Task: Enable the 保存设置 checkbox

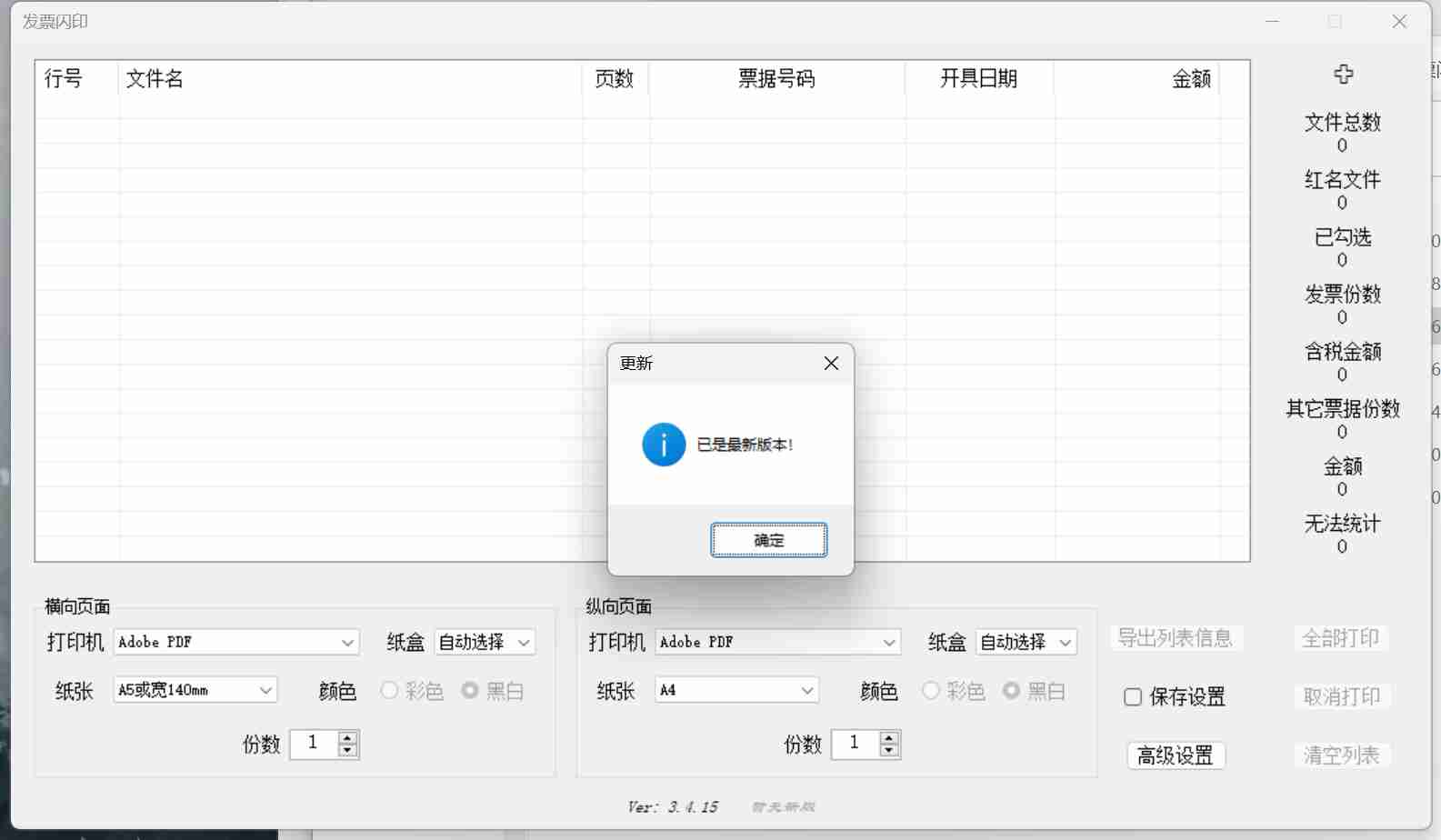Action: tap(1133, 697)
